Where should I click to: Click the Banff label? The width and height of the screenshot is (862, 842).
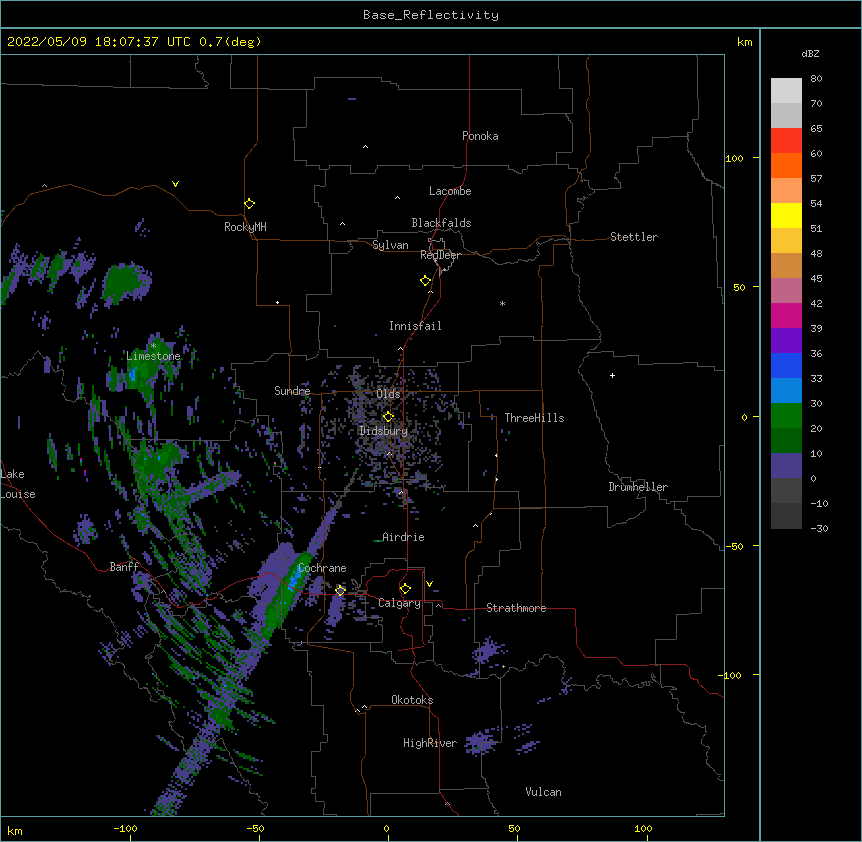click(x=124, y=567)
